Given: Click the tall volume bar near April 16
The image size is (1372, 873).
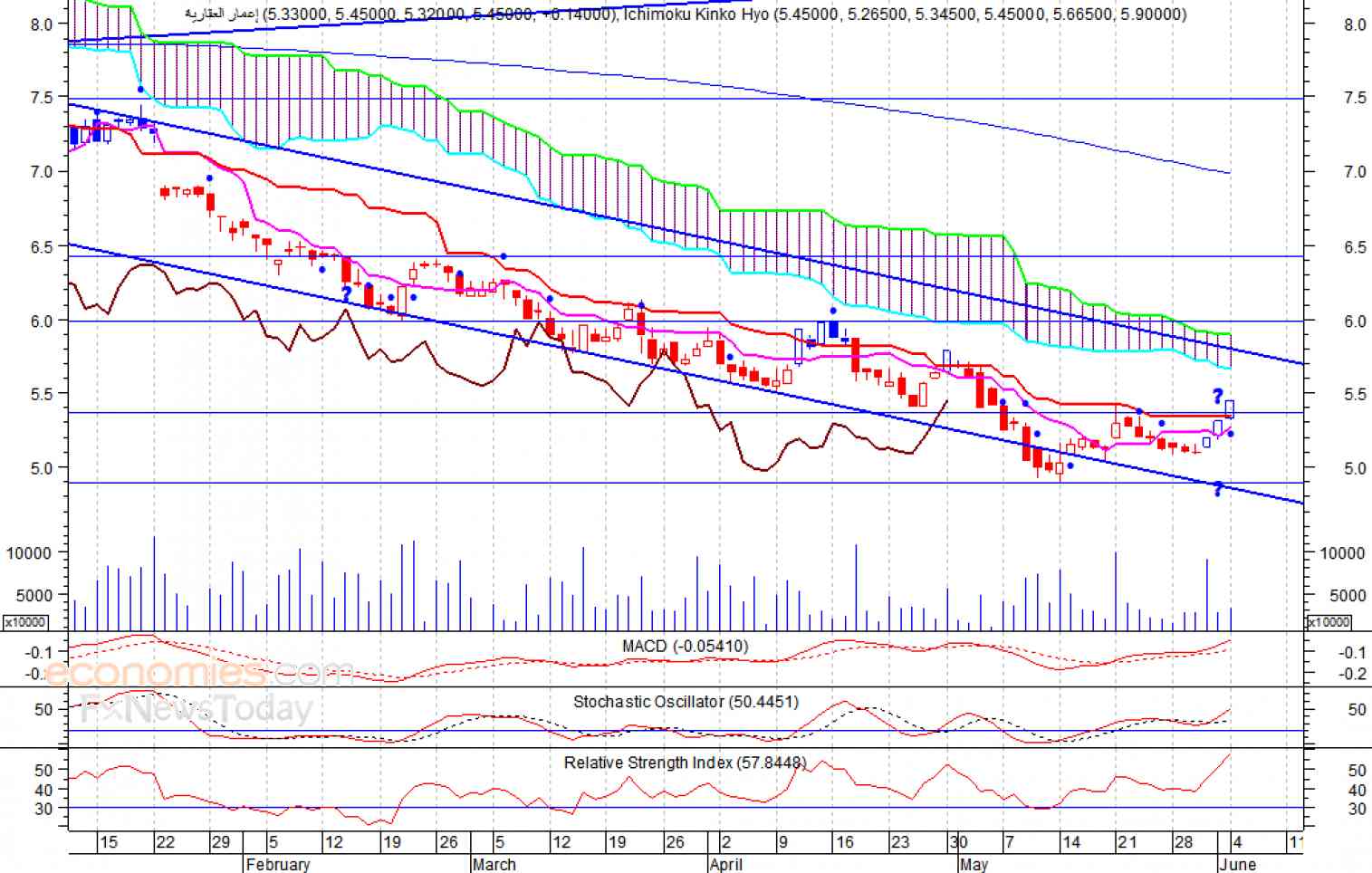Looking at the screenshot, I should click(x=856, y=587).
